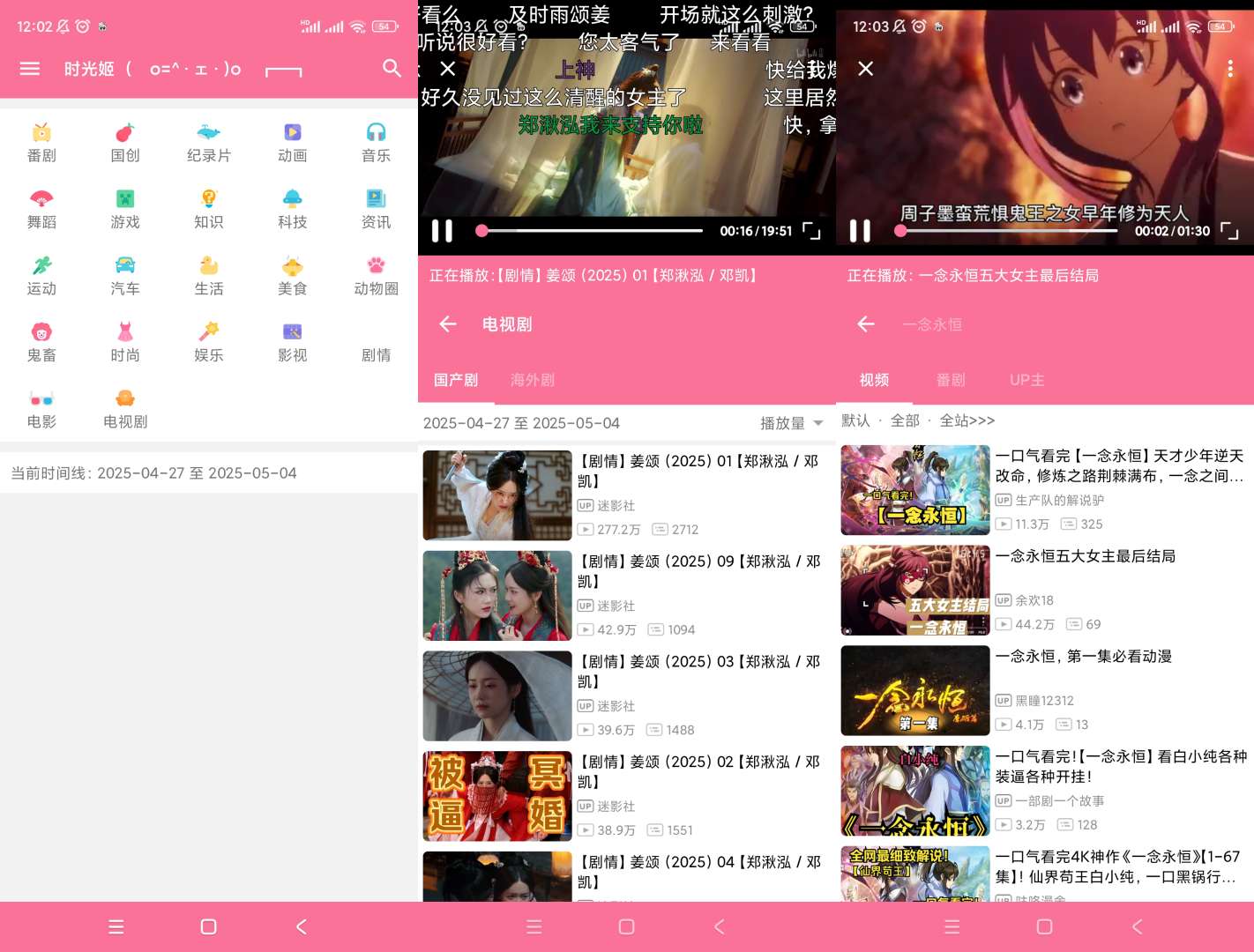Open the hamburger menu on the left screen
This screenshot has width=1254, height=952.
[30, 69]
